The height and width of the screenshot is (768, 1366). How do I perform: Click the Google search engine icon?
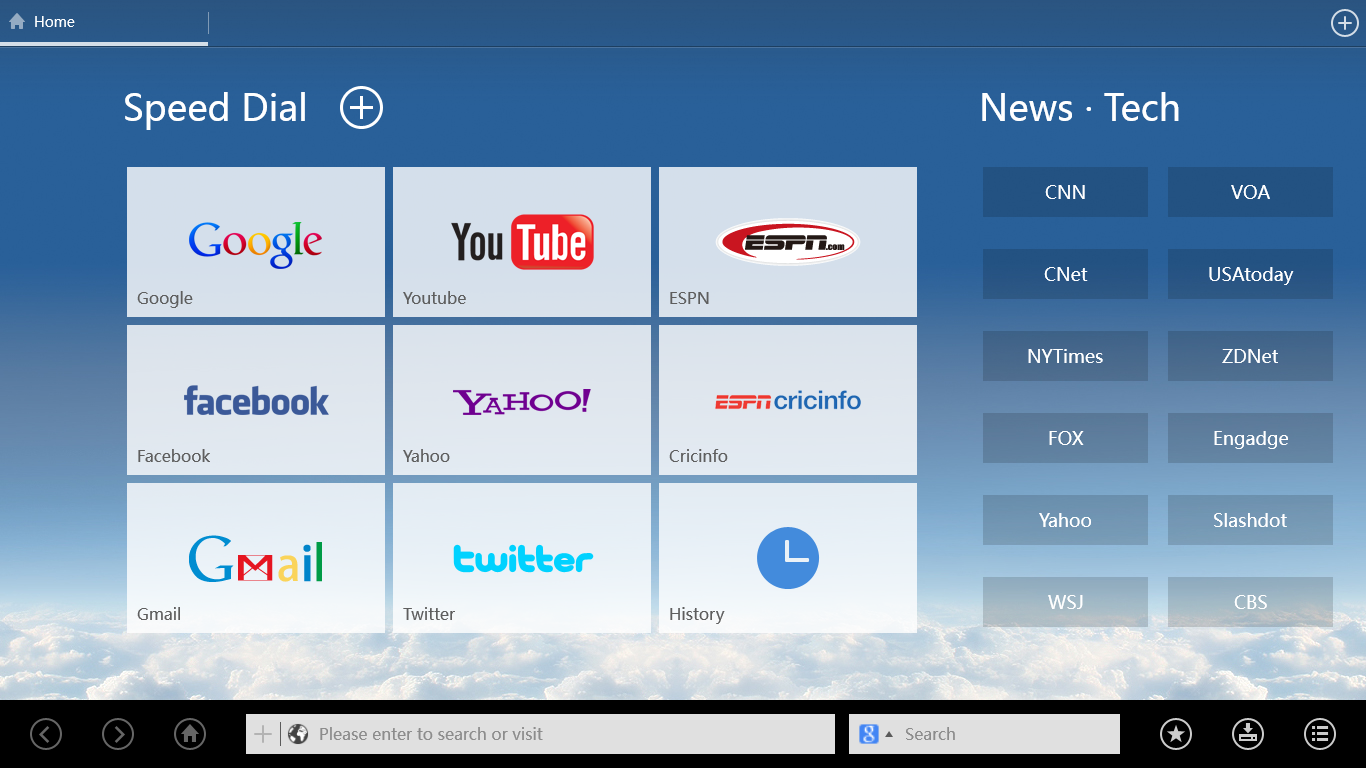(x=869, y=734)
